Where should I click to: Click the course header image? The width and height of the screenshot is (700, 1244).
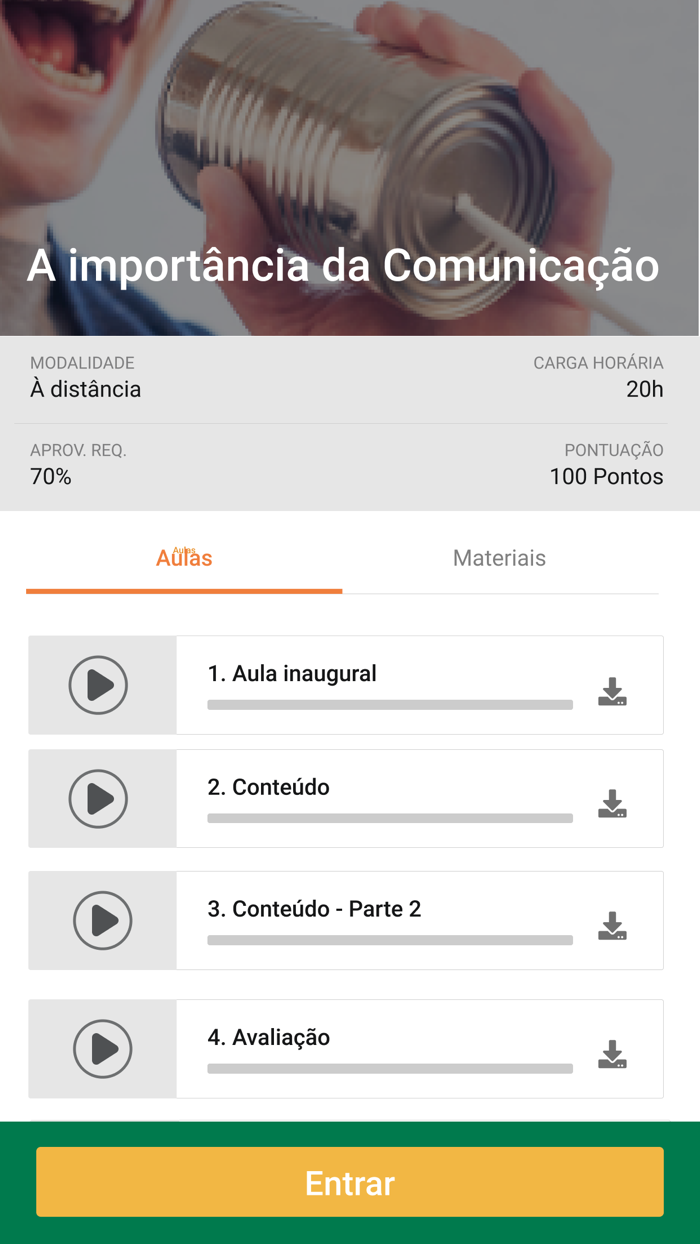[x=350, y=150]
